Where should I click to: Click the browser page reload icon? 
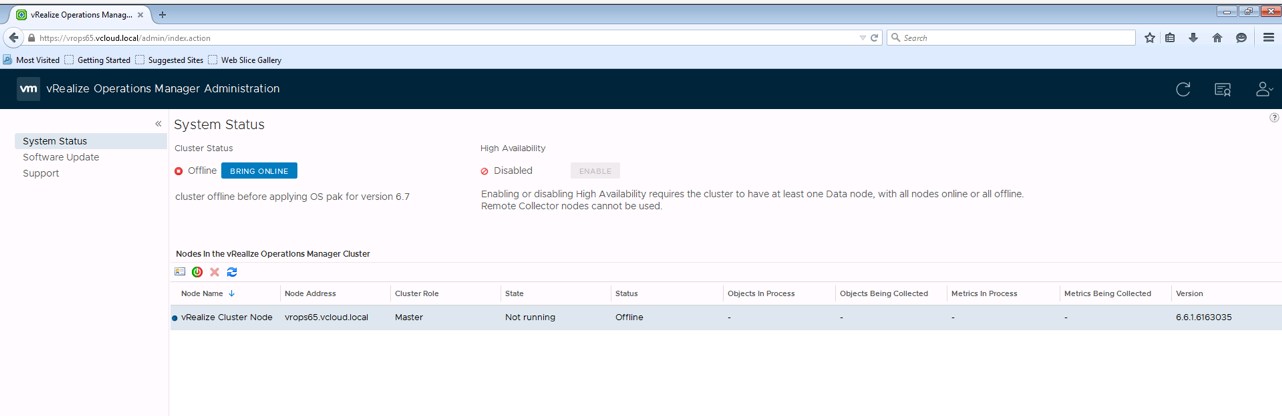[874, 38]
